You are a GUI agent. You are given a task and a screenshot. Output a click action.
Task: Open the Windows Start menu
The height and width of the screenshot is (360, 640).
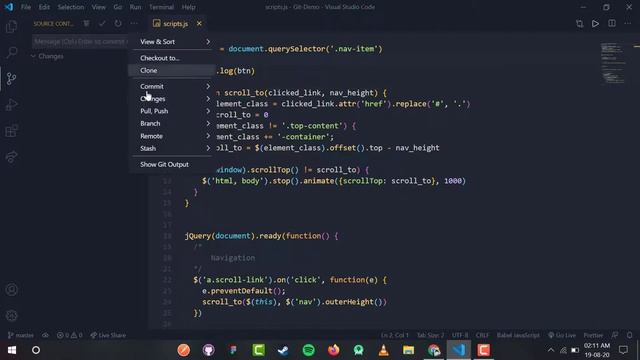click(11, 350)
